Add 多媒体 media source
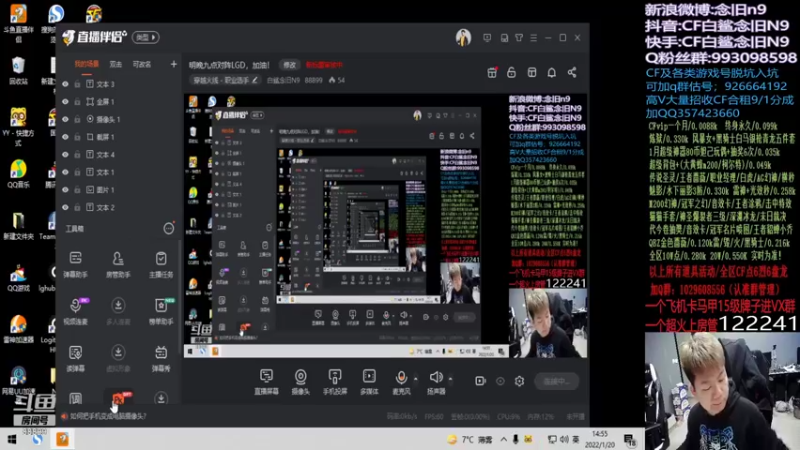Image resolution: width=800 pixels, height=450 pixels. [x=369, y=382]
